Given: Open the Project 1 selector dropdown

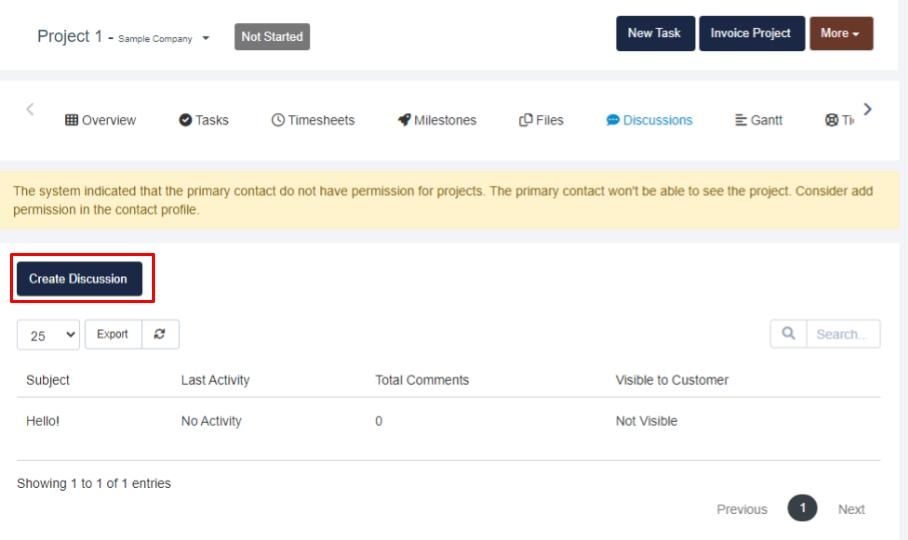Looking at the screenshot, I should tap(205, 37).
